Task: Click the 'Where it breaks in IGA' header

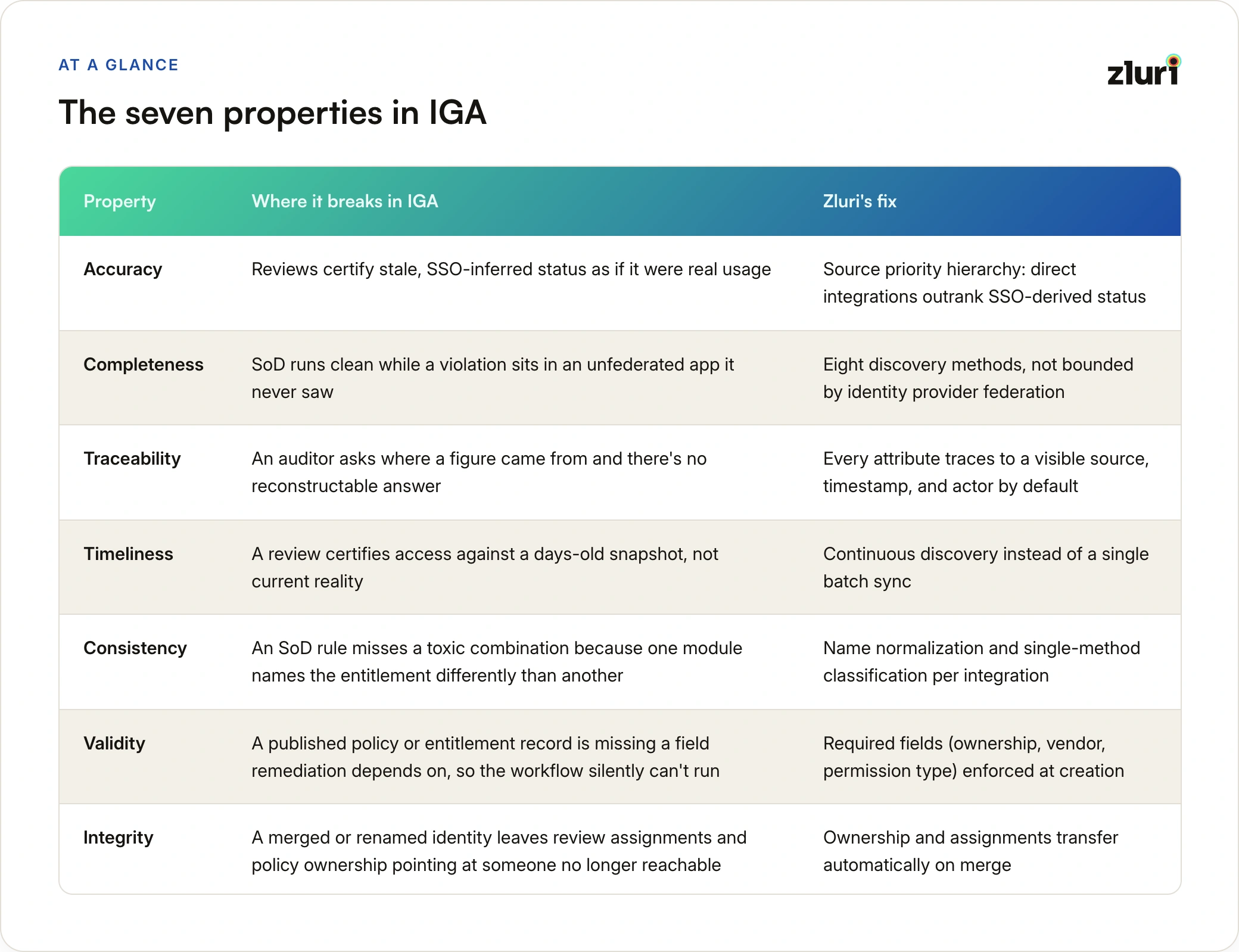Action: coord(345,201)
